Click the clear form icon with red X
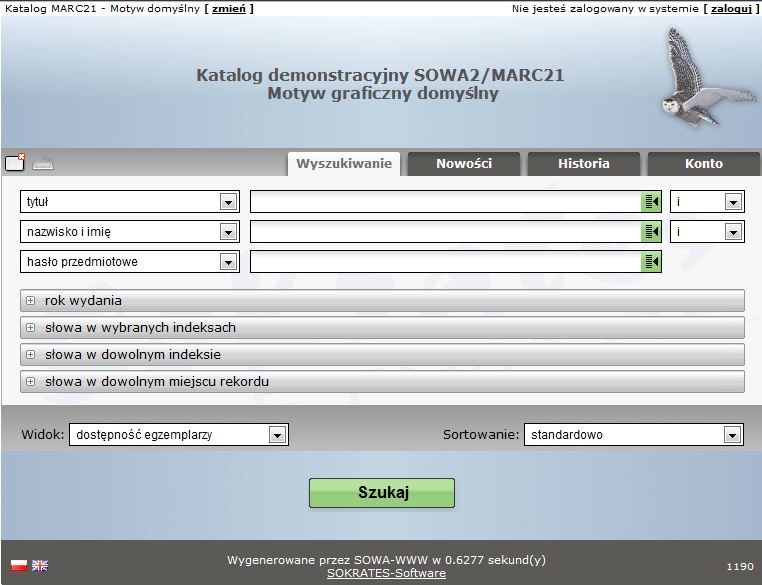 pos(14,163)
